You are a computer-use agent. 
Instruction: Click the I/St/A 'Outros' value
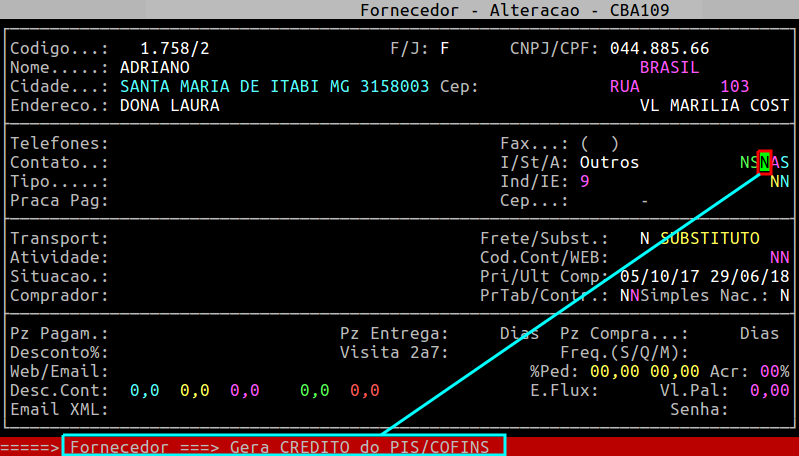point(609,162)
